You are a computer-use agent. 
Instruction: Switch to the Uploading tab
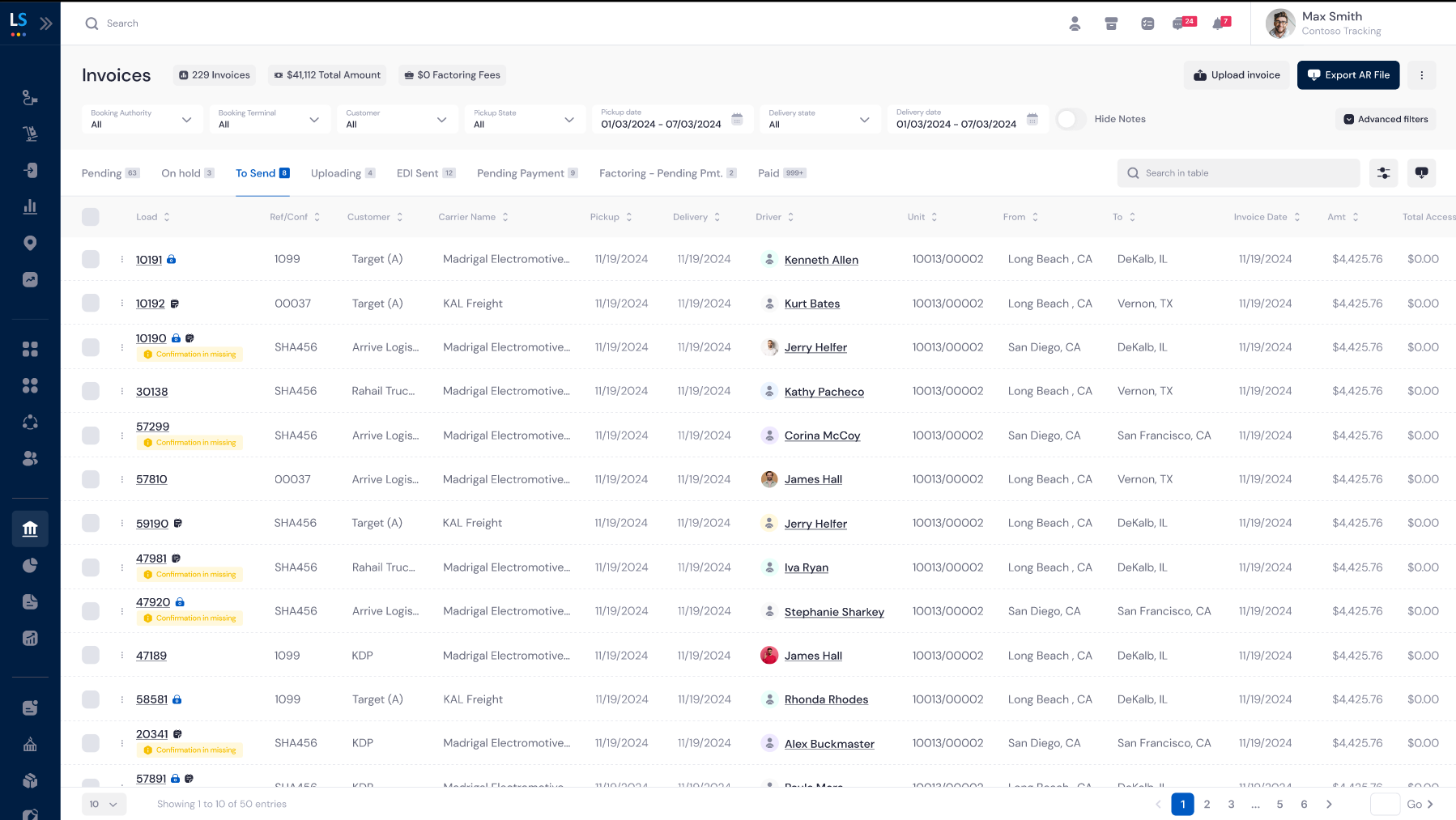(x=343, y=173)
